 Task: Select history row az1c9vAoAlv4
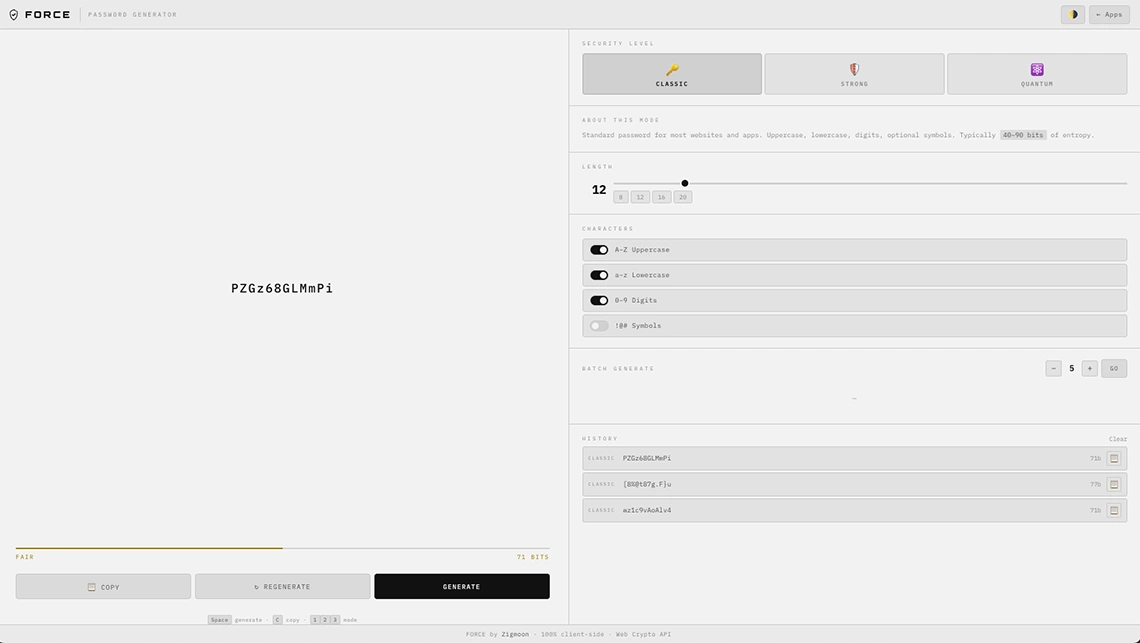[x=854, y=511]
